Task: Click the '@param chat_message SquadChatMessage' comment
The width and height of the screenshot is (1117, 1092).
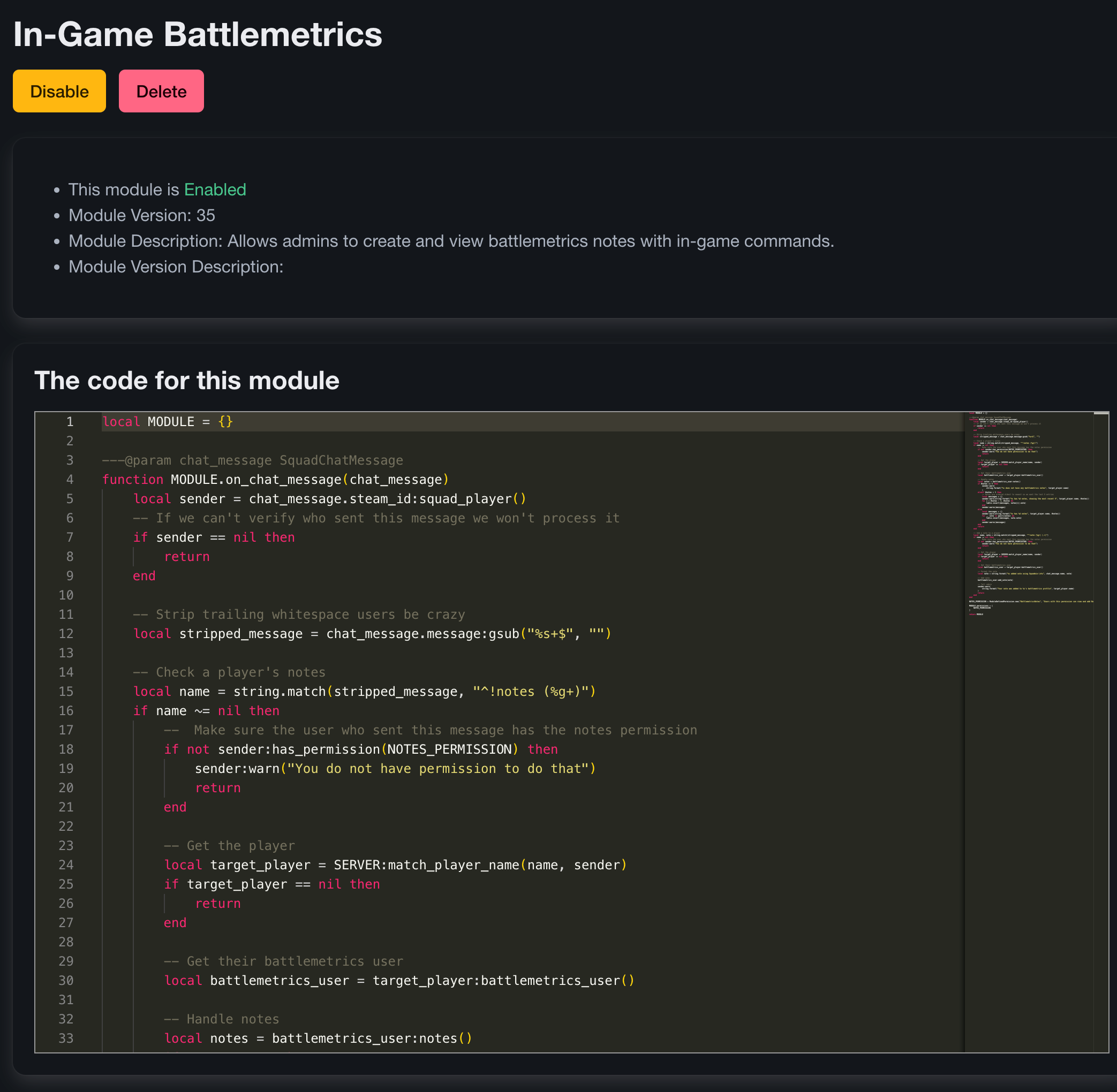Action: 252,460
